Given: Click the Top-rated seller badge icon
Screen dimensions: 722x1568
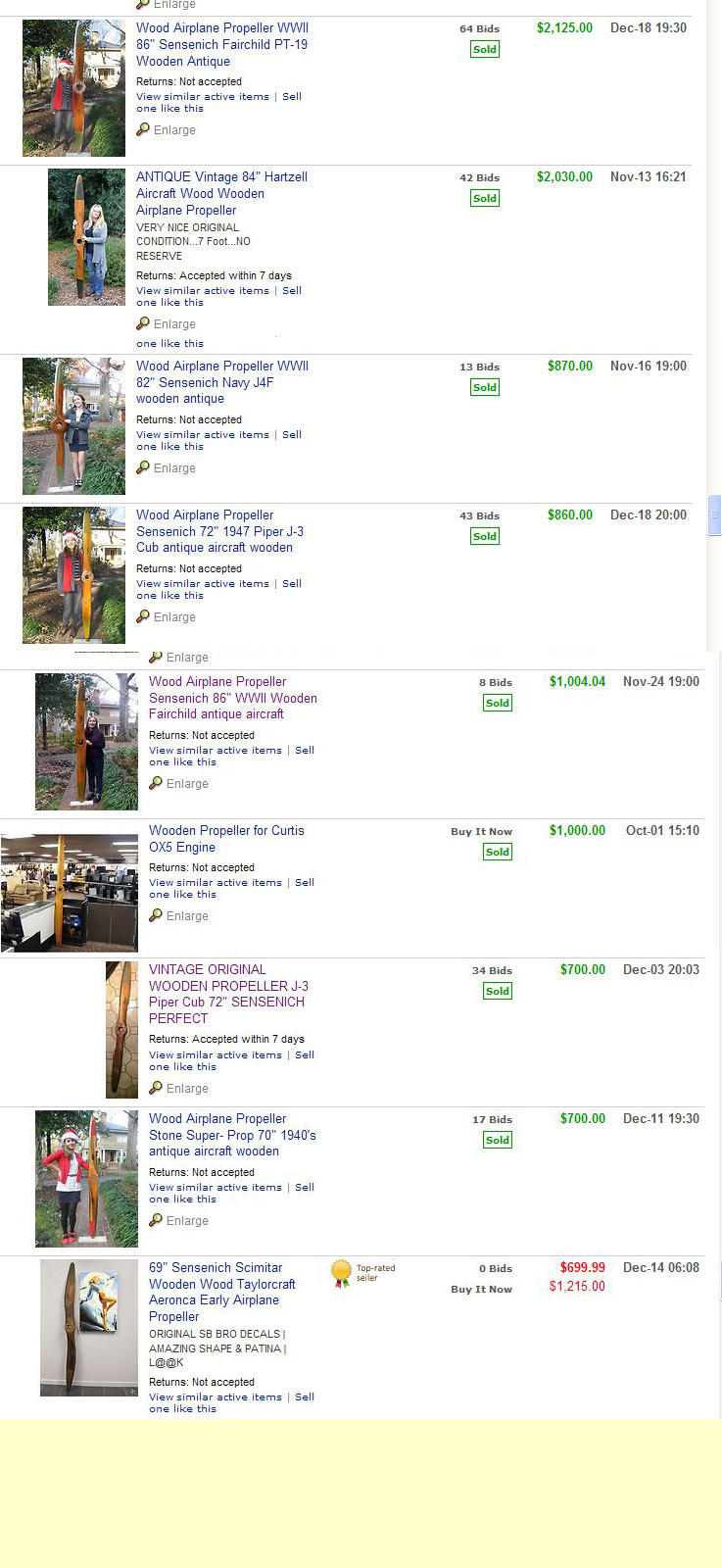Looking at the screenshot, I should point(341,1273).
